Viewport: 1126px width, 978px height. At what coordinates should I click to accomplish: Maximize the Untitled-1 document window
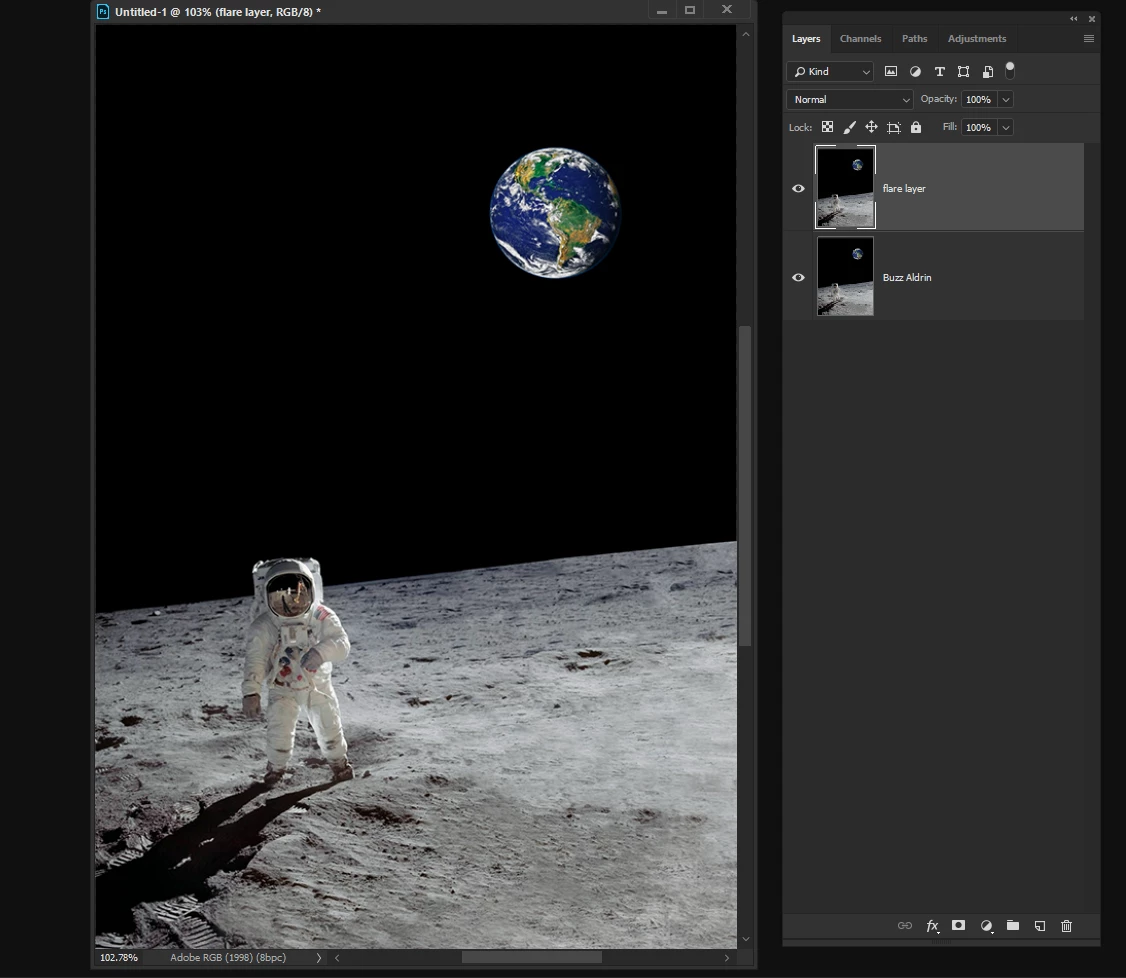(x=690, y=10)
